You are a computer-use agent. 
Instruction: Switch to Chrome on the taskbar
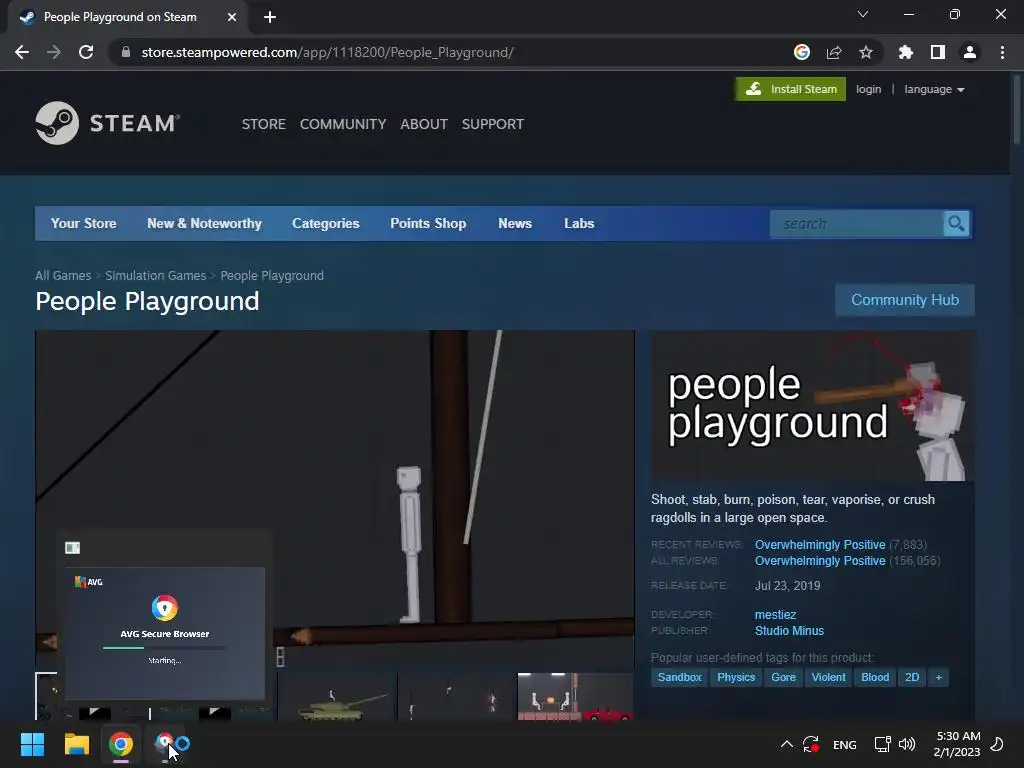pos(121,744)
